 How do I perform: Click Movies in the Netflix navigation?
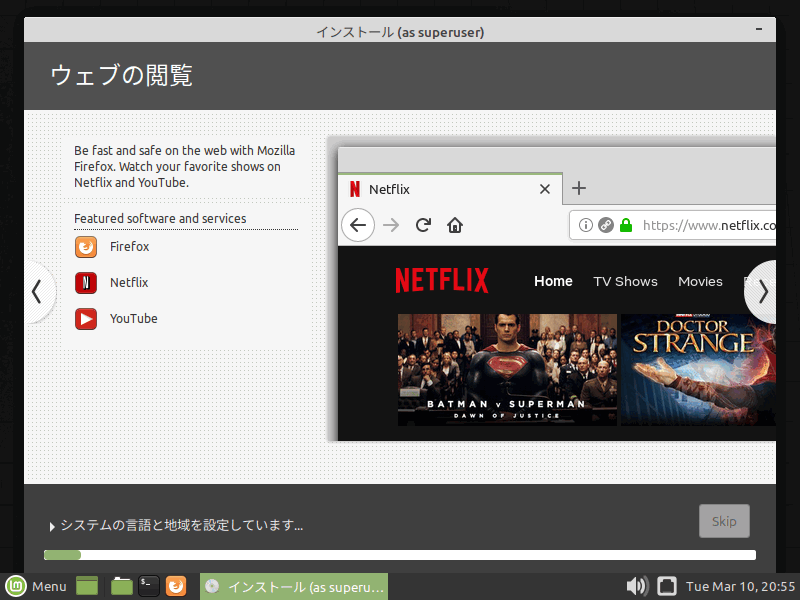[x=700, y=282]
